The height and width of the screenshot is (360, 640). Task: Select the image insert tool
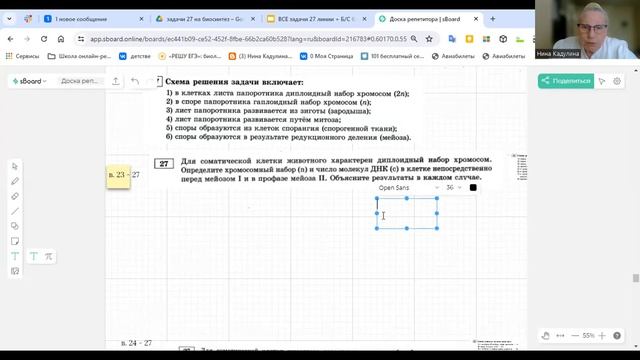pyautogui.click(x=15, y=271)
